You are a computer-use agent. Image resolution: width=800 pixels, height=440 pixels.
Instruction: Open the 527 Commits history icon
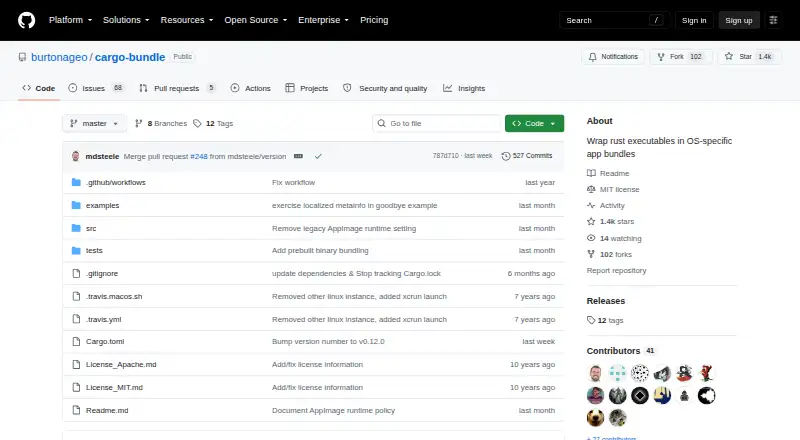pos(506,156)
